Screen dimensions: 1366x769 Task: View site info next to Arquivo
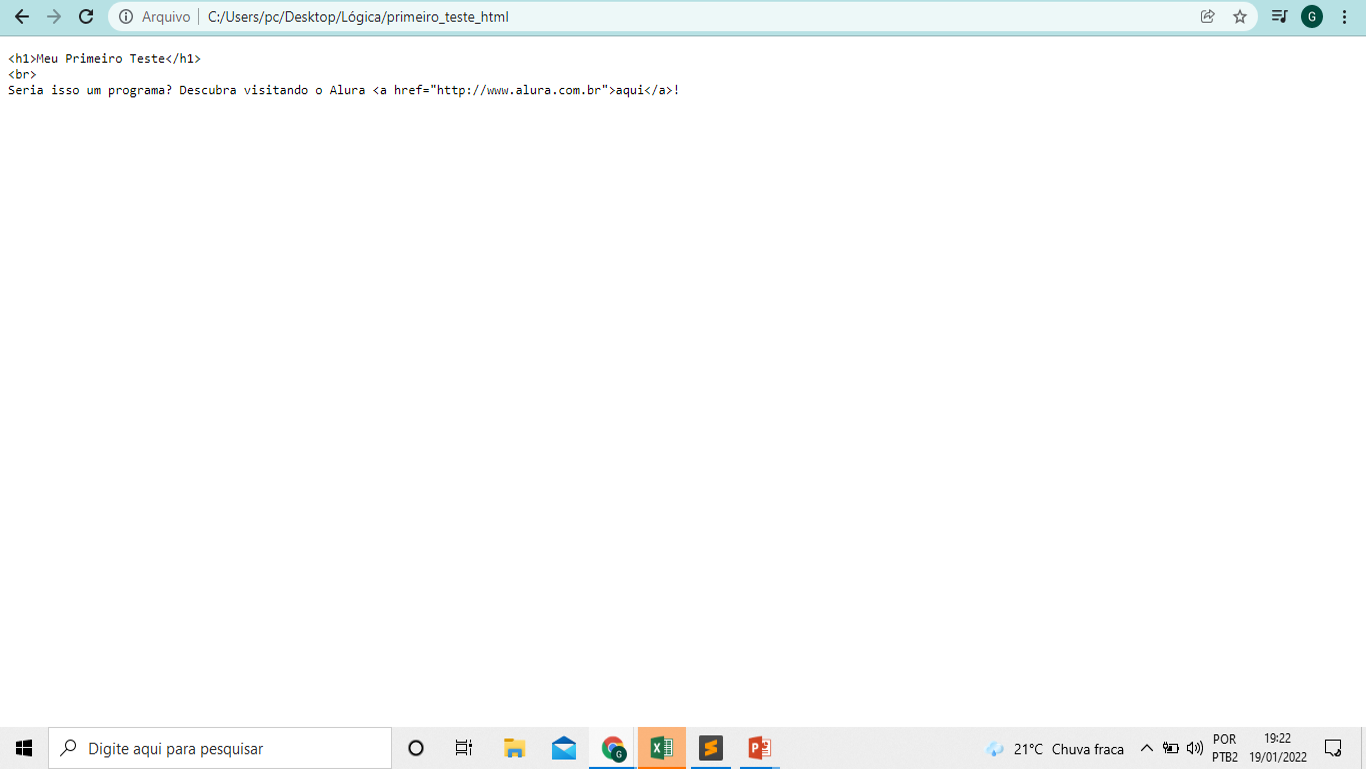(126, 17)
